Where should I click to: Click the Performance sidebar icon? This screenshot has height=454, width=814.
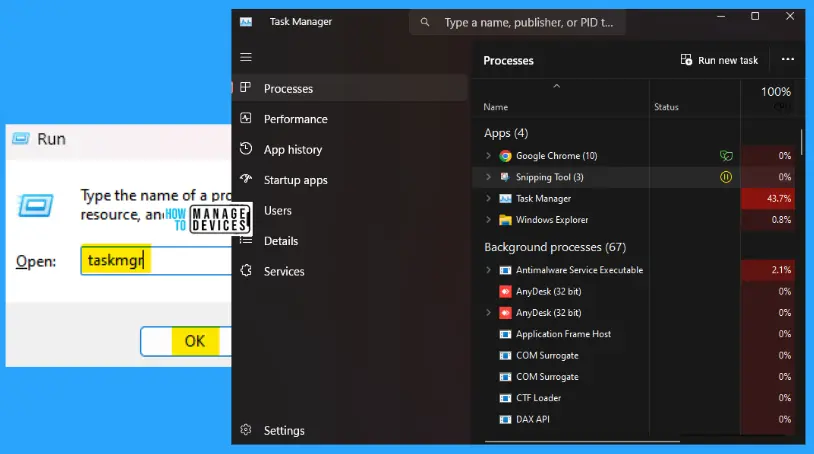(246, 118)
